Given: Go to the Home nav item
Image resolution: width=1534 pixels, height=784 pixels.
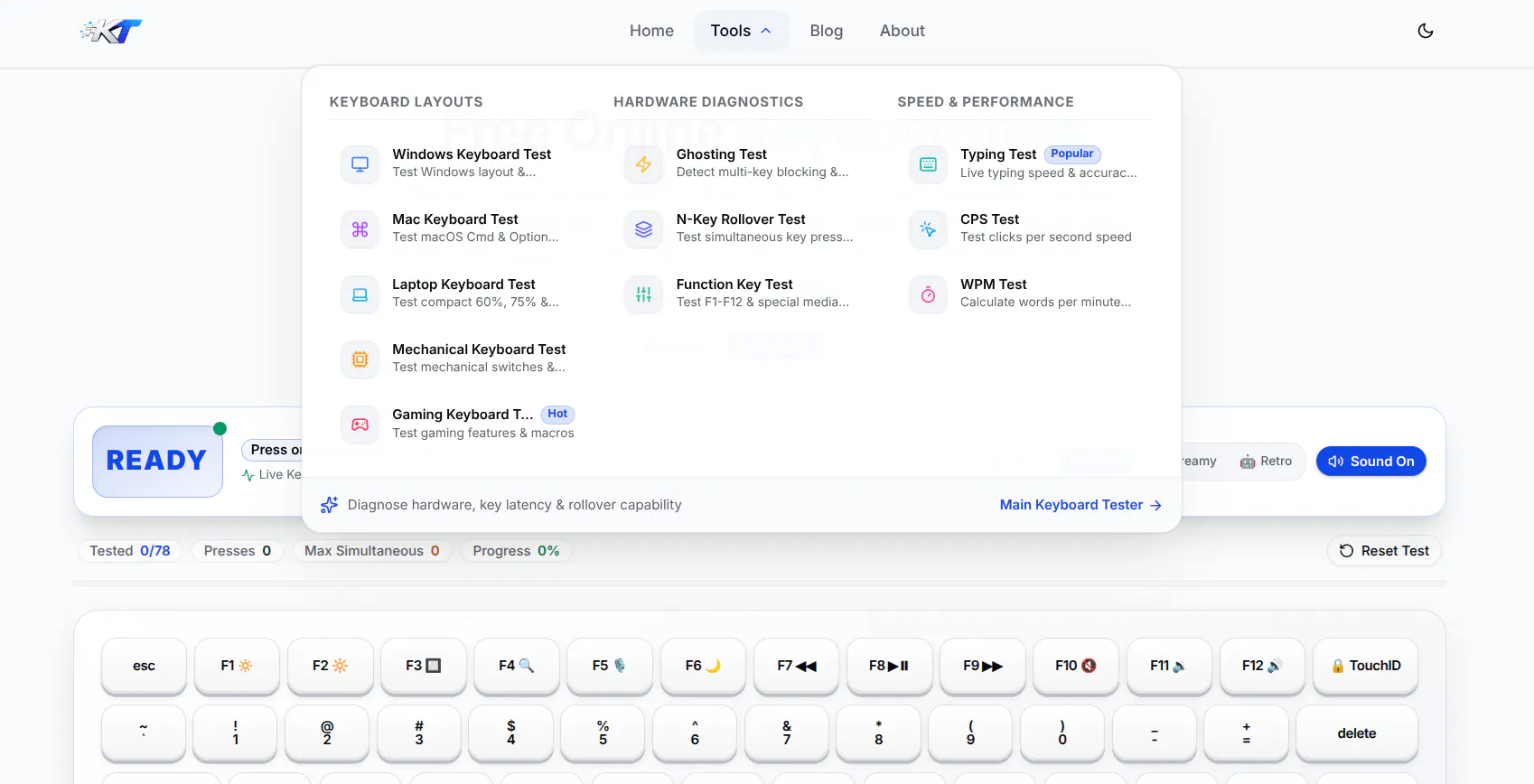Looking at the screenshot, I should [651, 31].
